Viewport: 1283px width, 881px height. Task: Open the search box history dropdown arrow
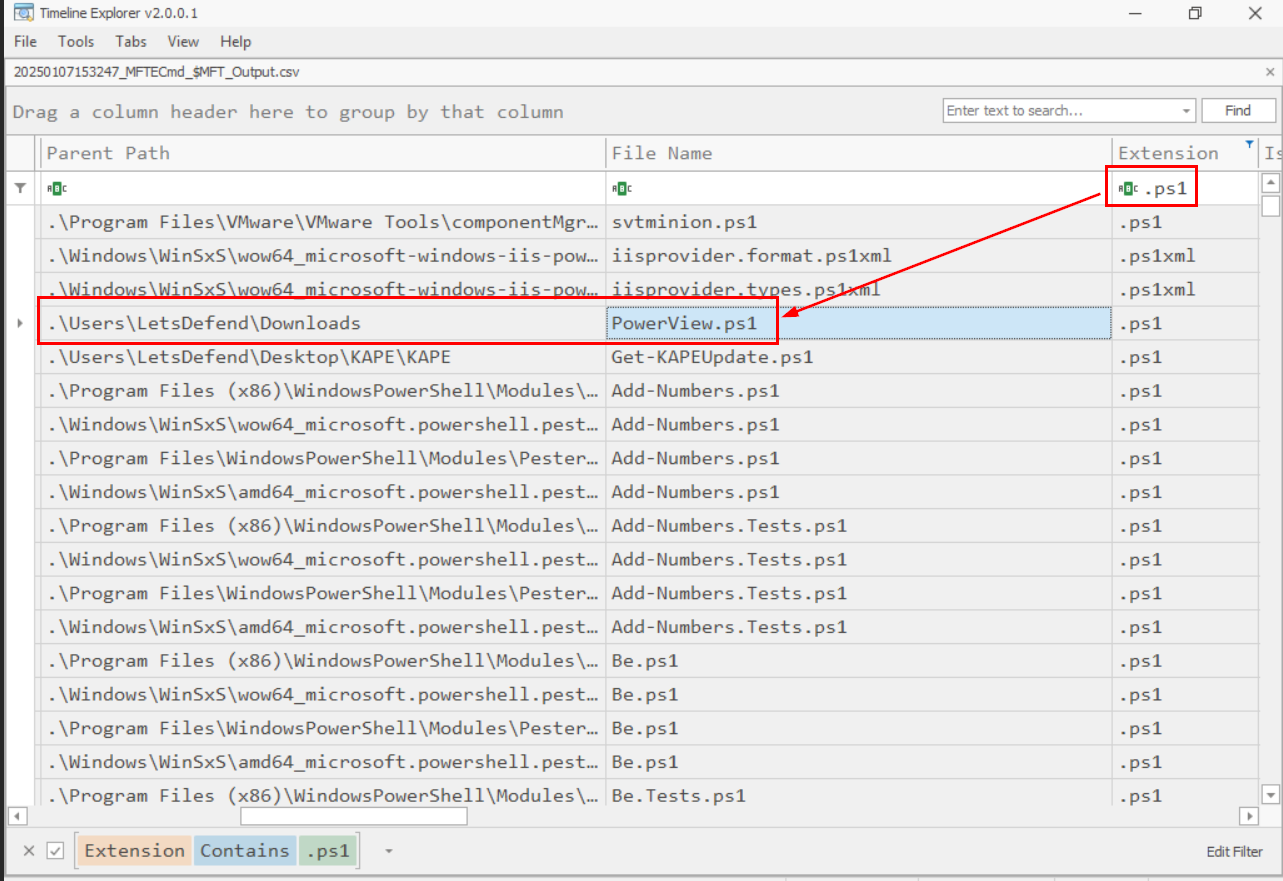1186,111
